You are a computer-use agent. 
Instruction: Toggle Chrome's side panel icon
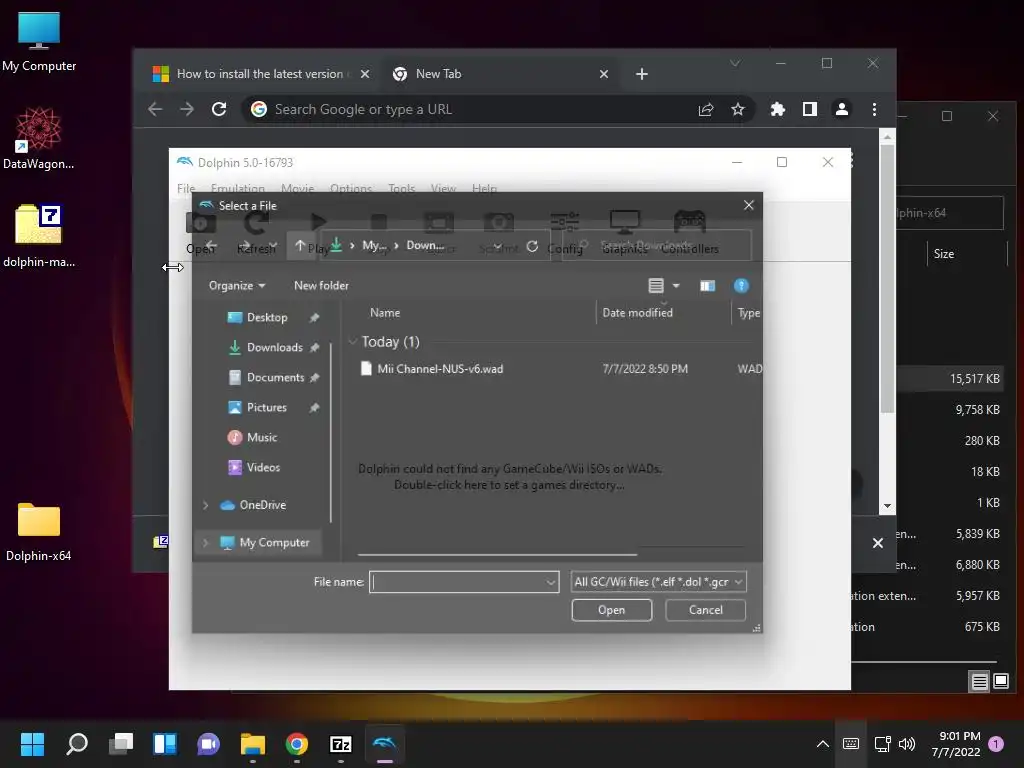[x=810, y=109]
